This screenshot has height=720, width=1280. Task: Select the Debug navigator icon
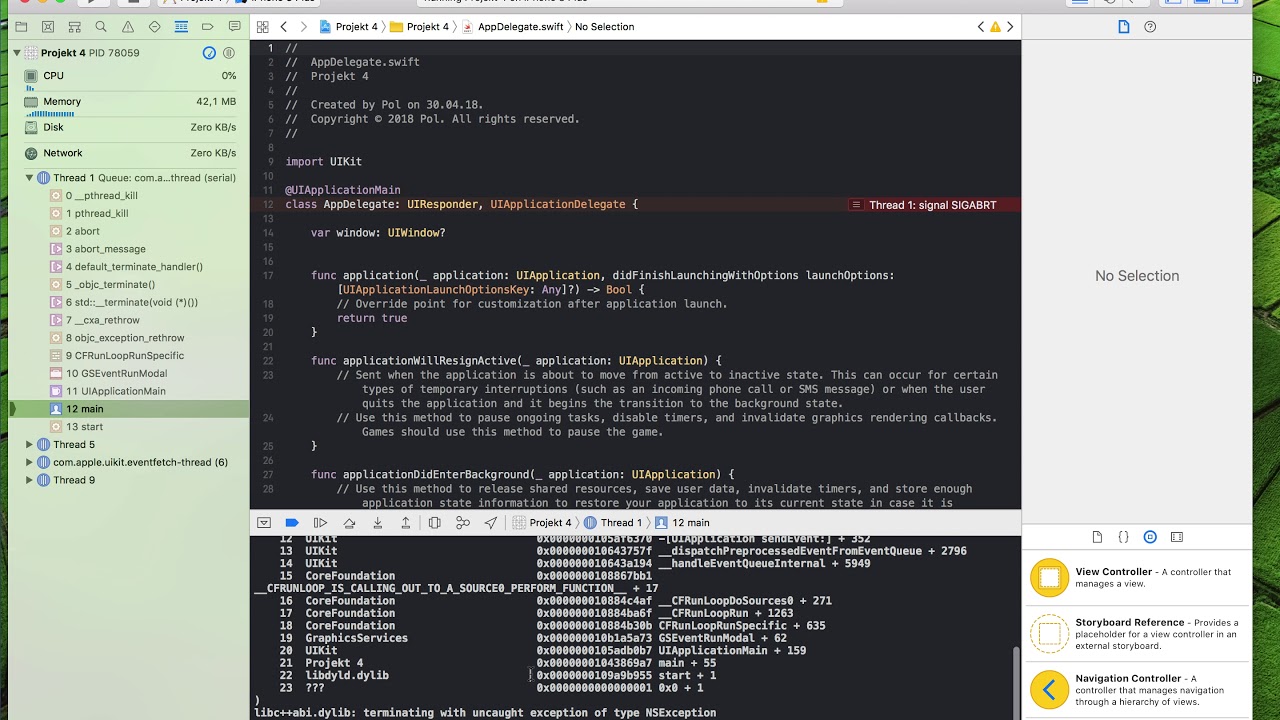click(181, 27)
